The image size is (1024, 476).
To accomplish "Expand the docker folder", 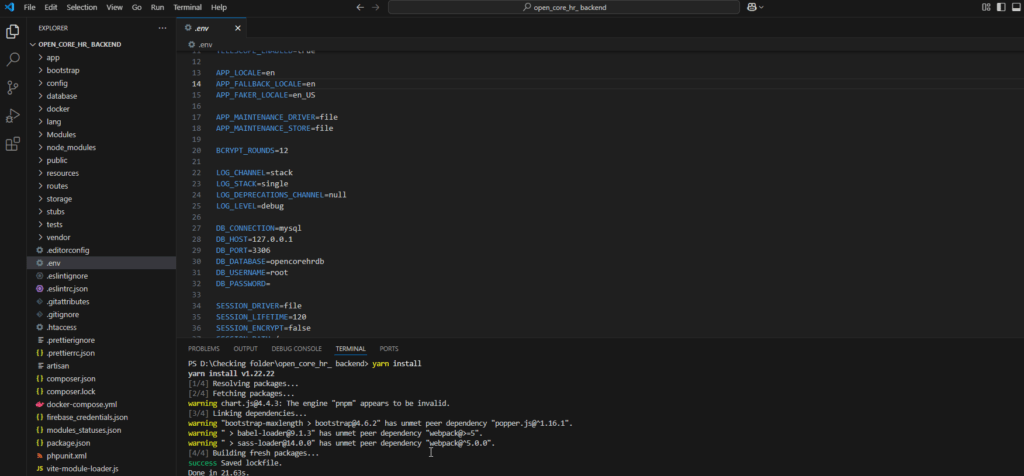I will pos(101,108).
